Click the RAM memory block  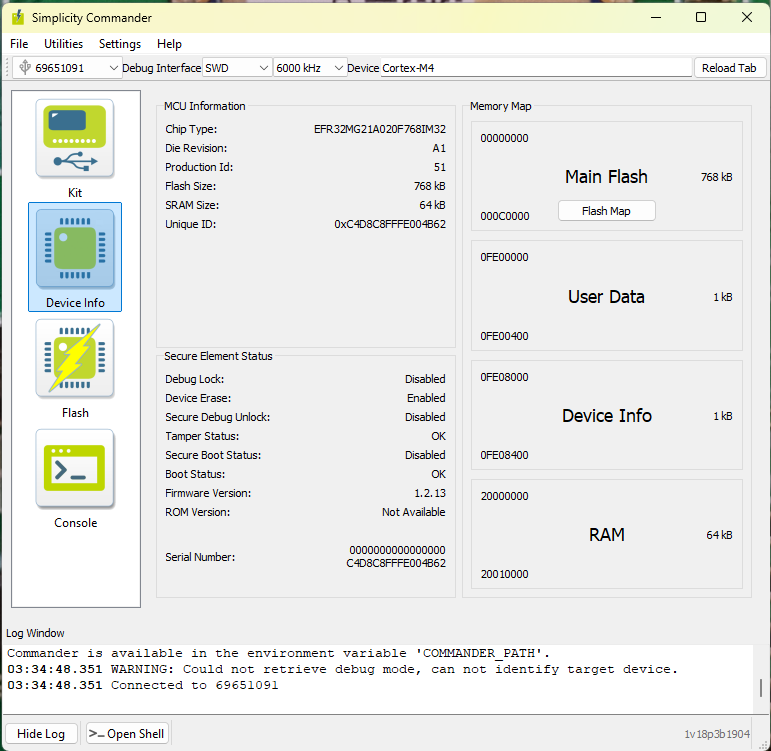(x=606, y=534)
